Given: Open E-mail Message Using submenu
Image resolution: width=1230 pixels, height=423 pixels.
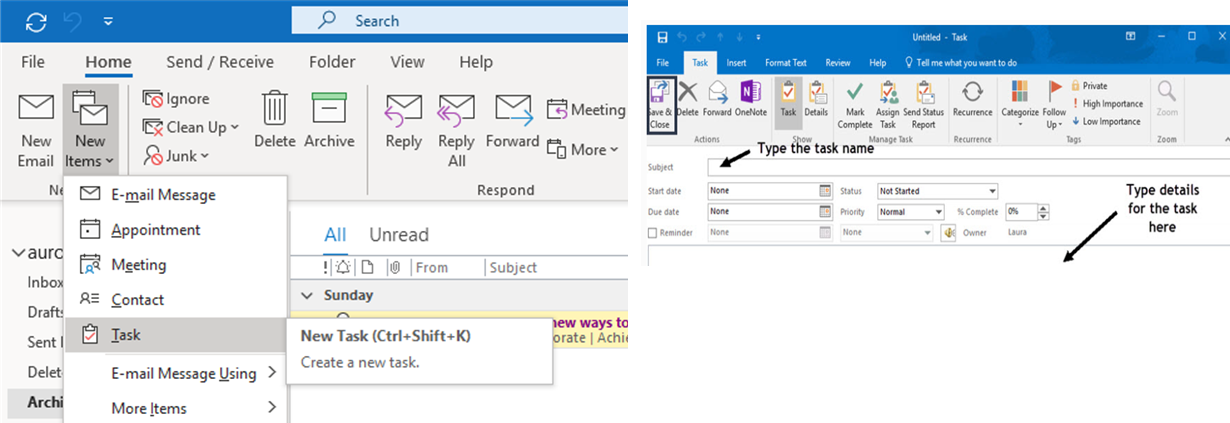Looking at the screenshot, I should click(175, 374).
